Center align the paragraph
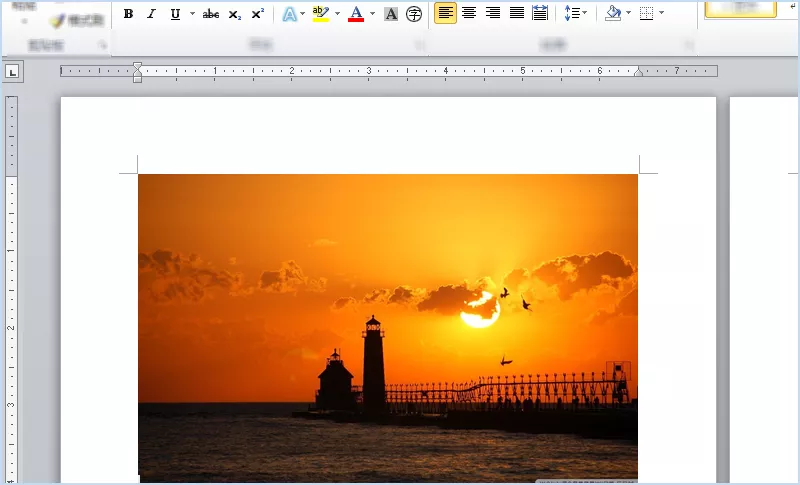 point(469,13)
